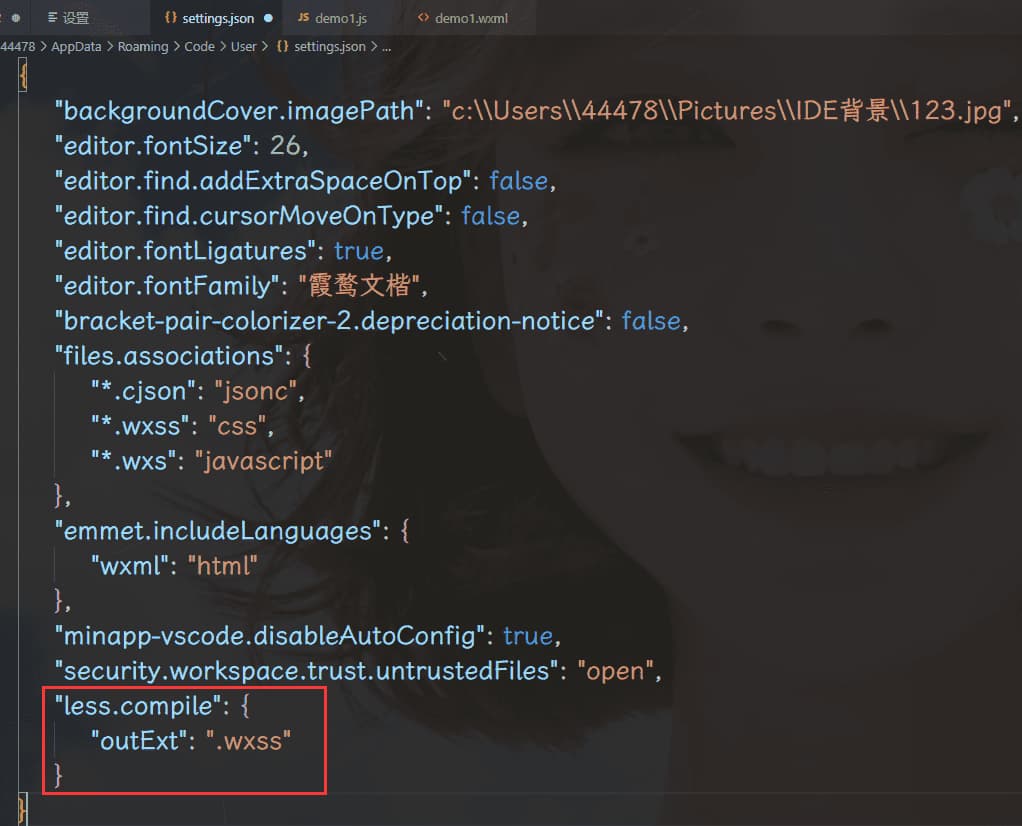The image size is (1022, 826).
Task: Click the braces icon in the breadcrumb path
Action: point(282,46)
